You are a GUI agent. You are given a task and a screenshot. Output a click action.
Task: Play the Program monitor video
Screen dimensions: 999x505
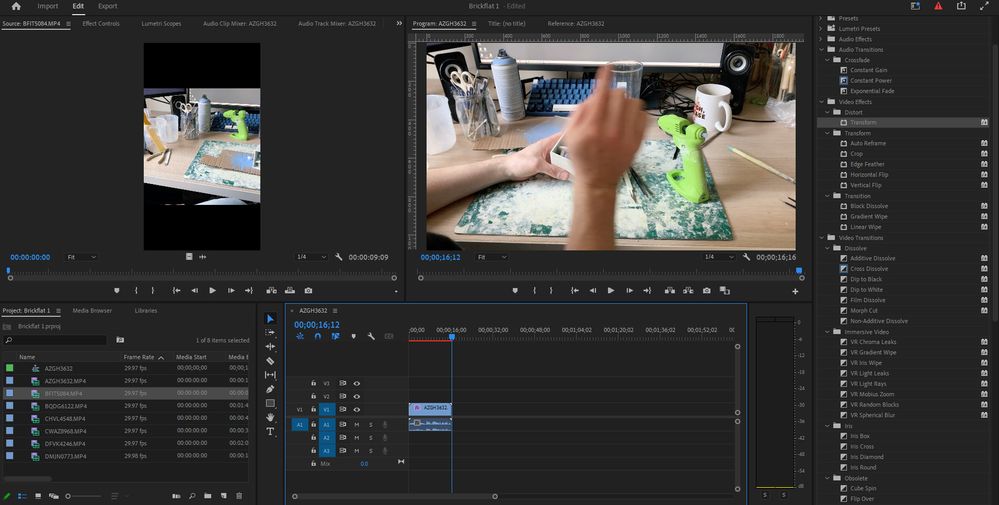point(610,291)
